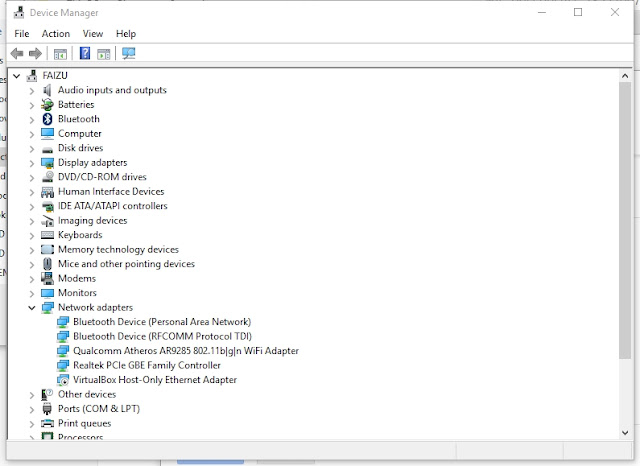Open the Action menu
Viewport: 640px width, 466px height.
click(x=56, y=33)
